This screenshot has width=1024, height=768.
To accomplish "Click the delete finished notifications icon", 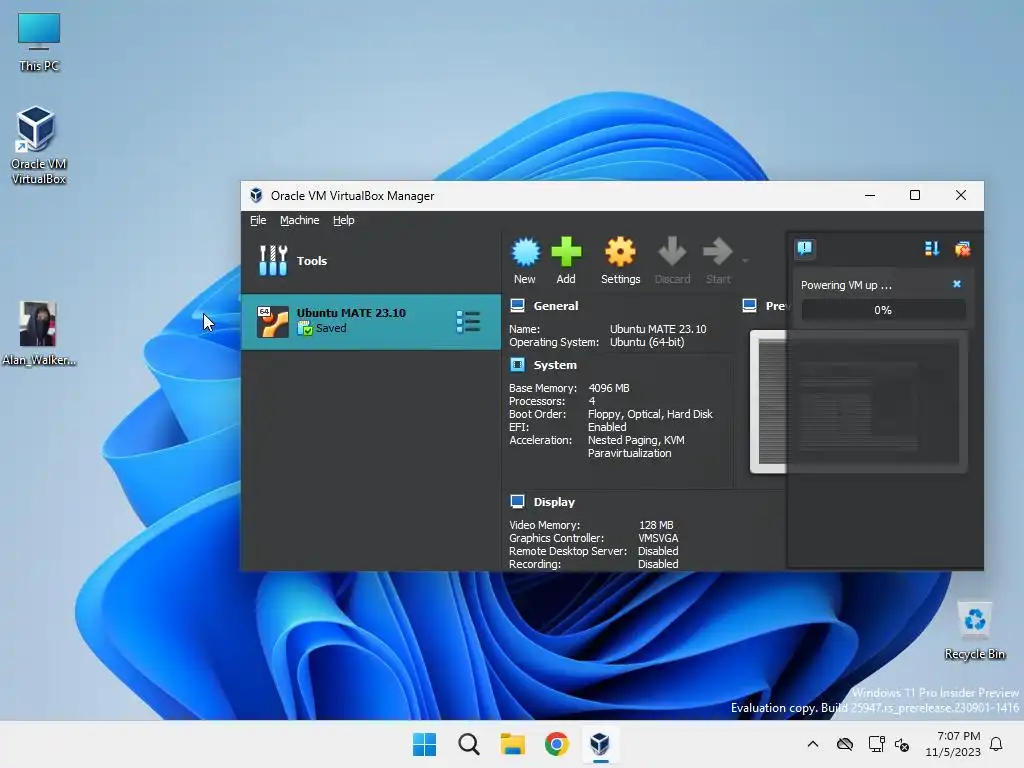I will [x=963, y=248].
